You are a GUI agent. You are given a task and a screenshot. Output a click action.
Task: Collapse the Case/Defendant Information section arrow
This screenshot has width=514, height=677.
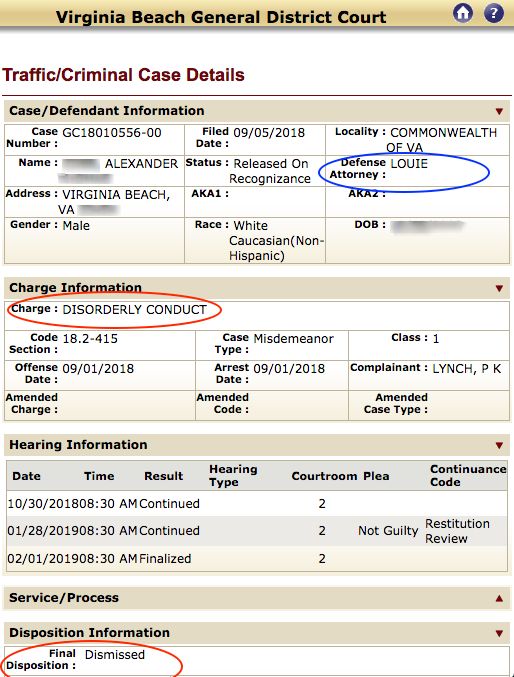[x=499, y=111]
